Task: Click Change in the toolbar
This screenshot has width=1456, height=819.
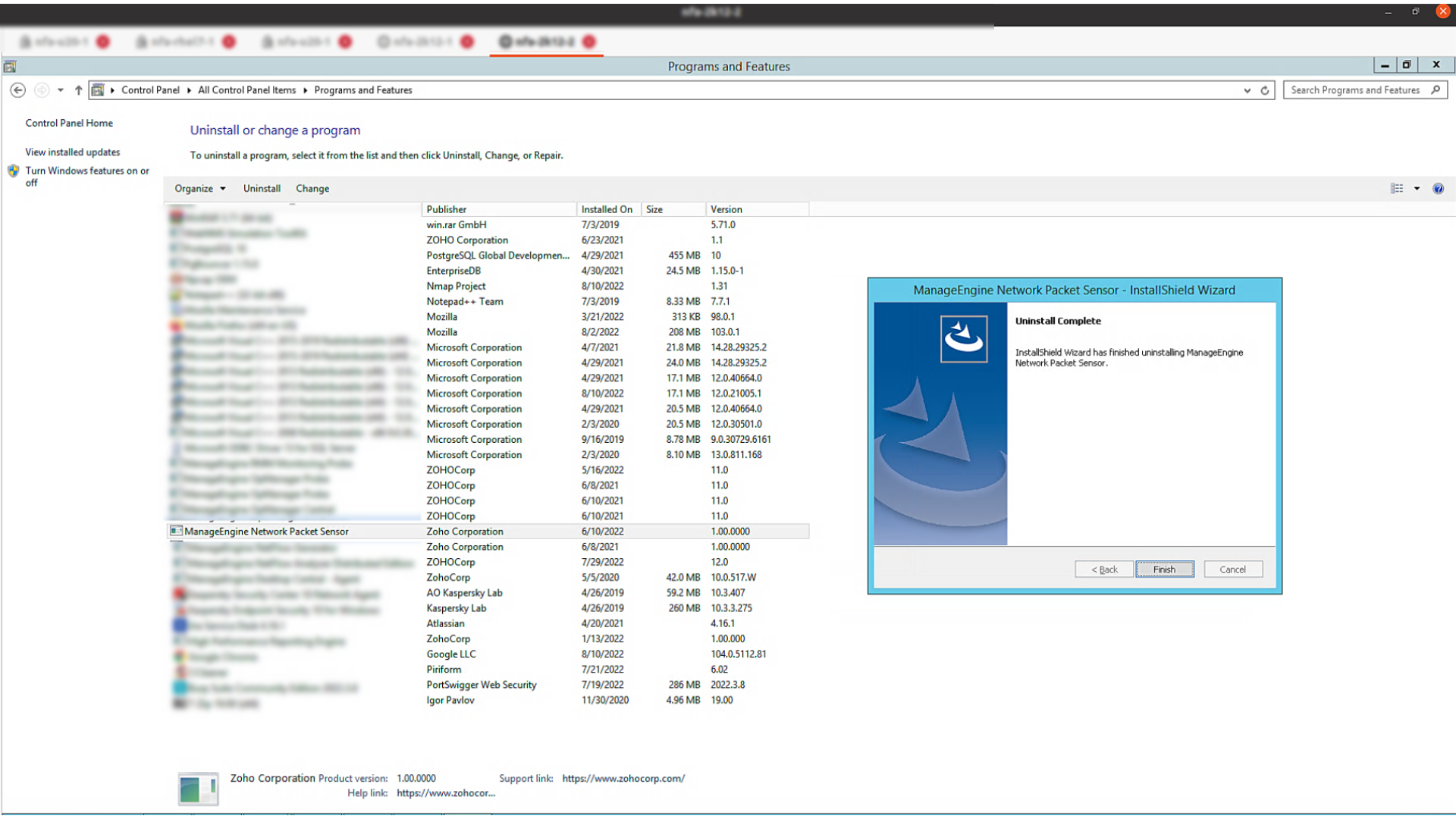Action: point(312,189)
